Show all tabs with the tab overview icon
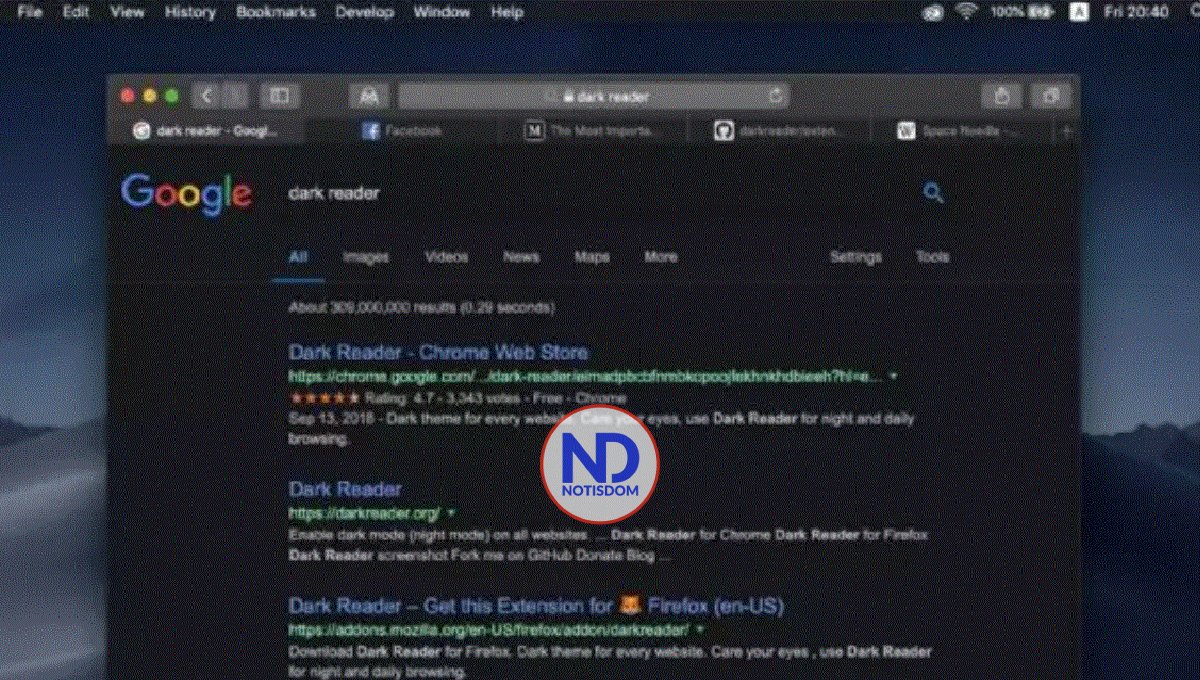This screenshot has height=680, width=1200. tap(1050, 95)
